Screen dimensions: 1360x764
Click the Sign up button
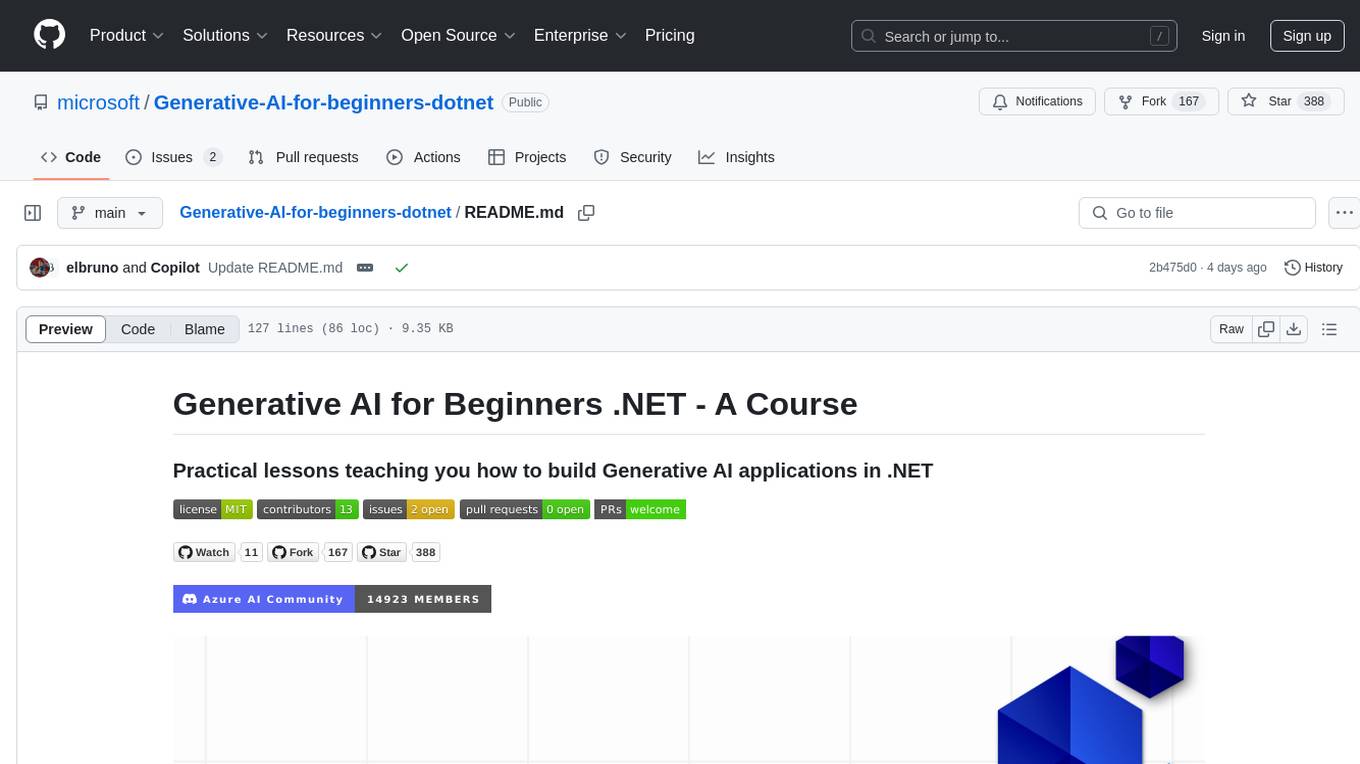coord(1307,36)
